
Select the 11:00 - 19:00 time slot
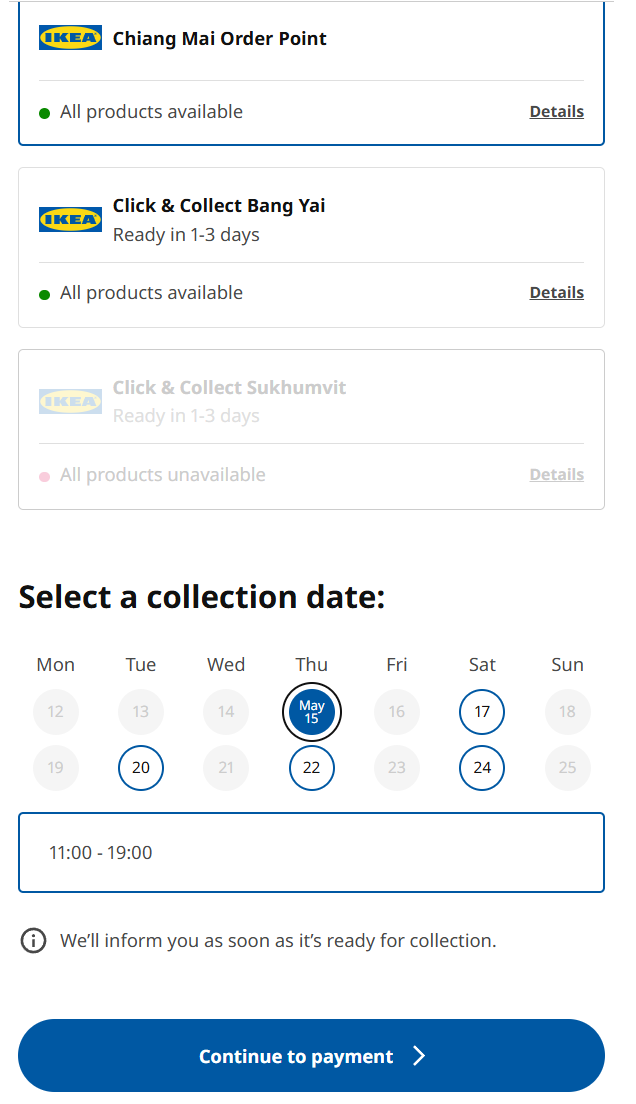tap(311, 853)
